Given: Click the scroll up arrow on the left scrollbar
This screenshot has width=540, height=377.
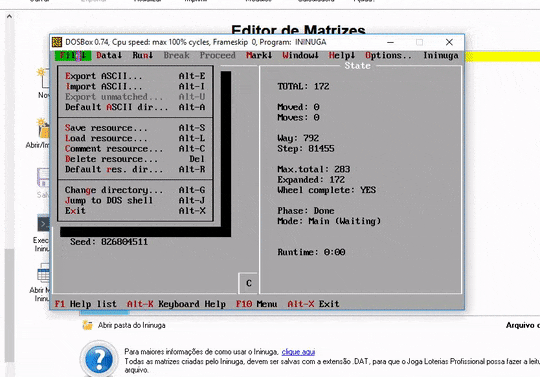Looking at the screenshot, I should click(9, 16).
